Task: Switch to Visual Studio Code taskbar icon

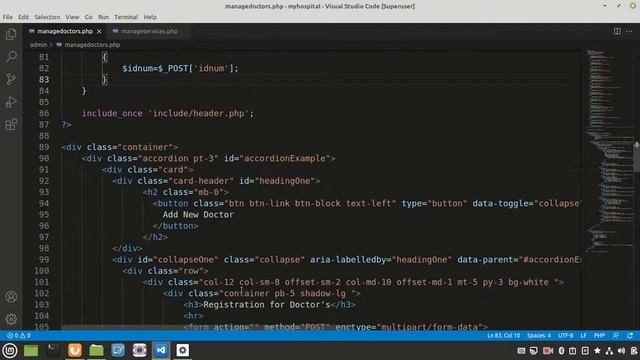Action: [x=161, y=350]
